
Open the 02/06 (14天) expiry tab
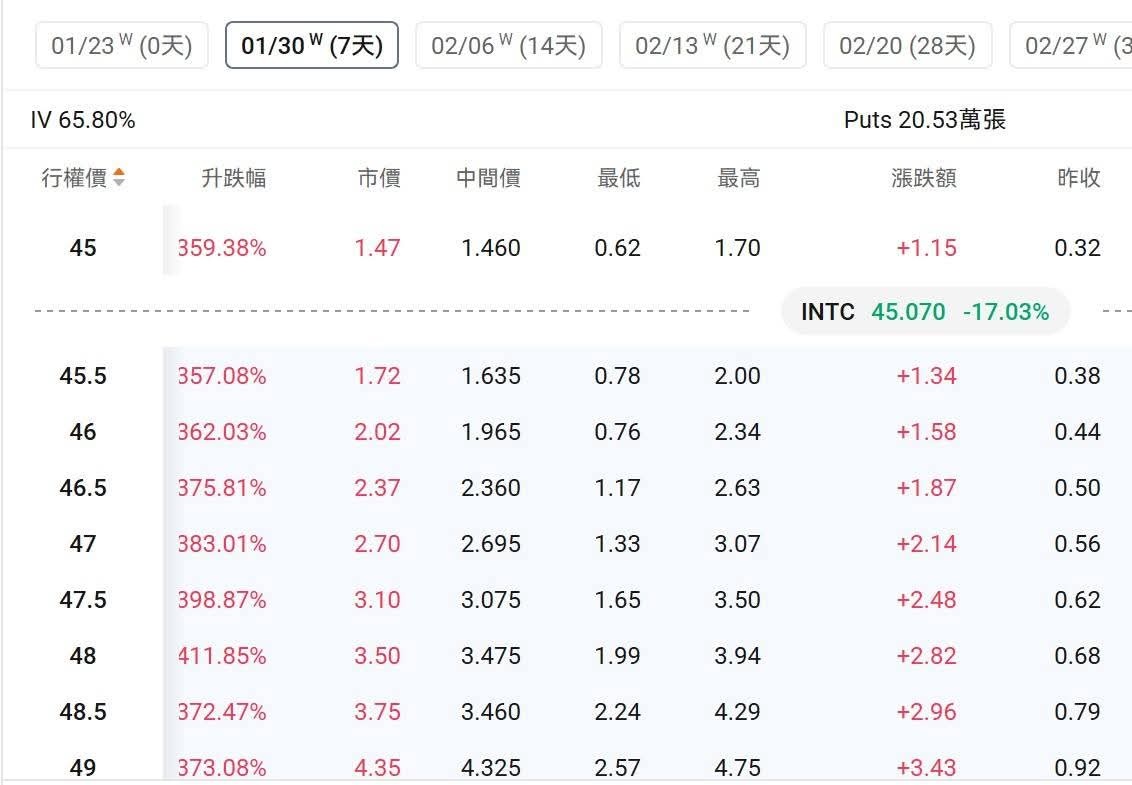tap(508, 45)
